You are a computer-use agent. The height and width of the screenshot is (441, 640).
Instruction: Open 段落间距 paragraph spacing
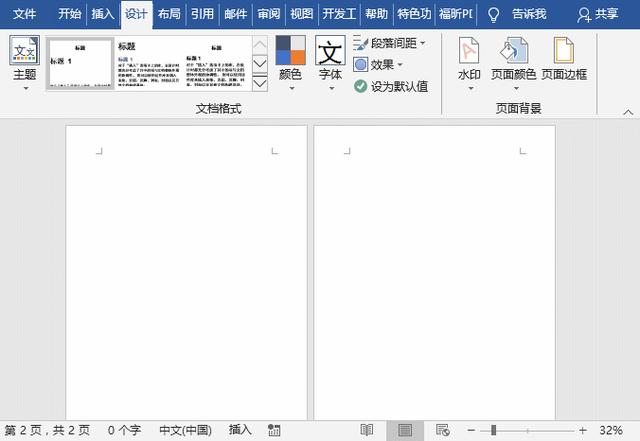[x=389, y=43]
